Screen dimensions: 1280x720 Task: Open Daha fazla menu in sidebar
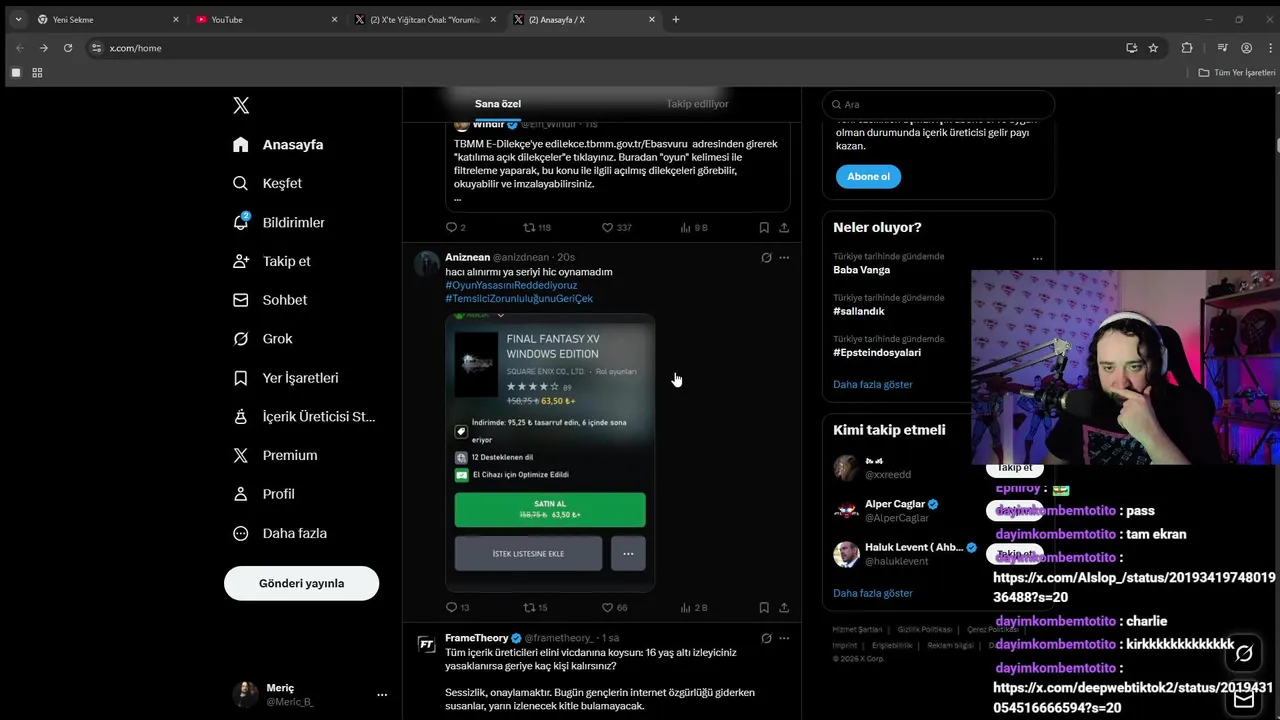click(x=279, y=533)
